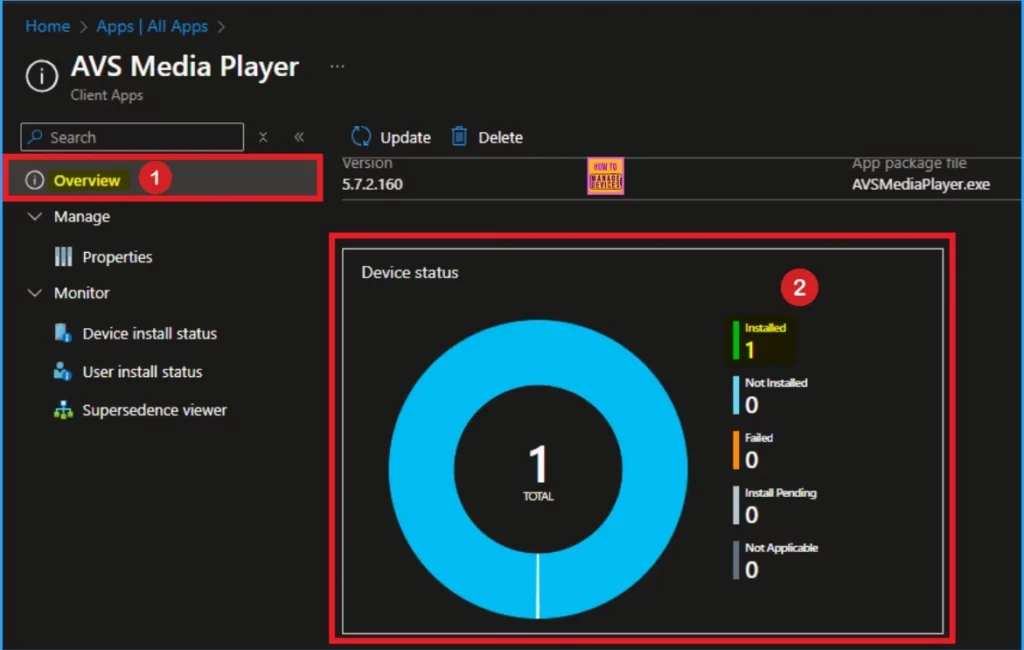Click the Overview info circle icon
This screenshot has height=650, width=1024.
click(x=35, y=180)
